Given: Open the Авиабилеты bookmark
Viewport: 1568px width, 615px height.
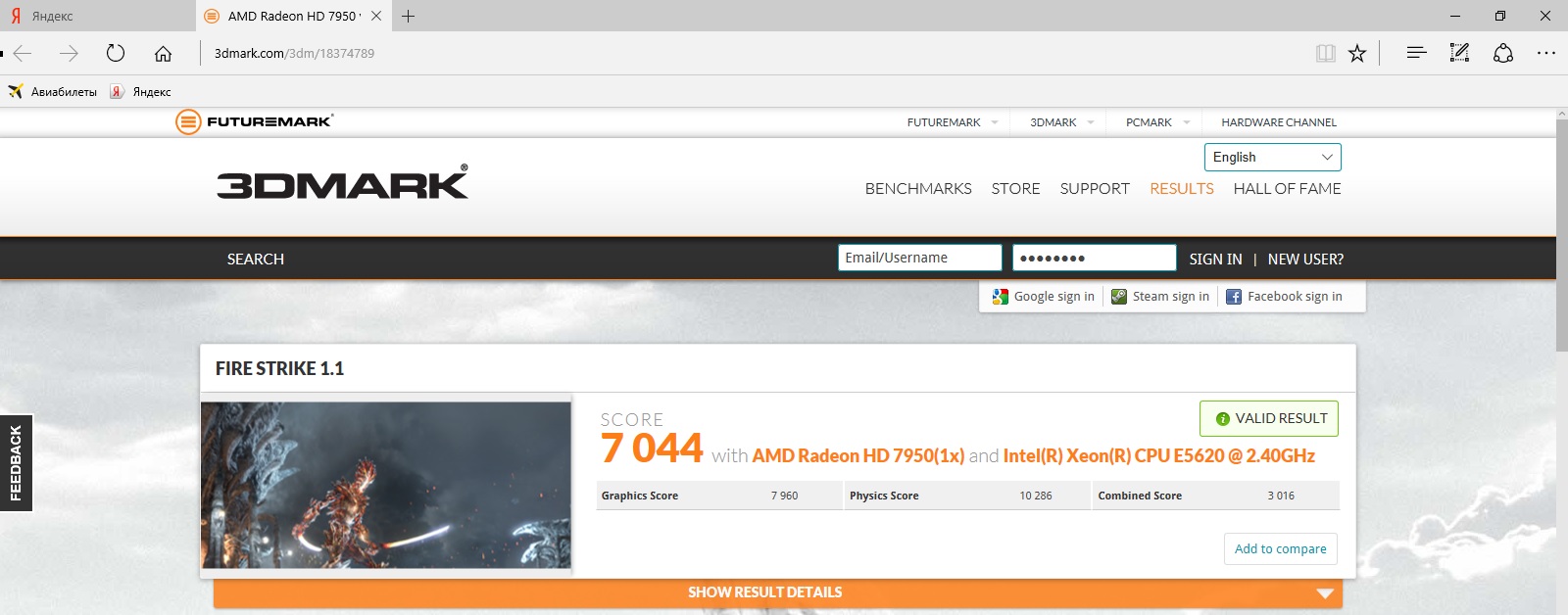Looking at the screenshot, I should [53, 91].
